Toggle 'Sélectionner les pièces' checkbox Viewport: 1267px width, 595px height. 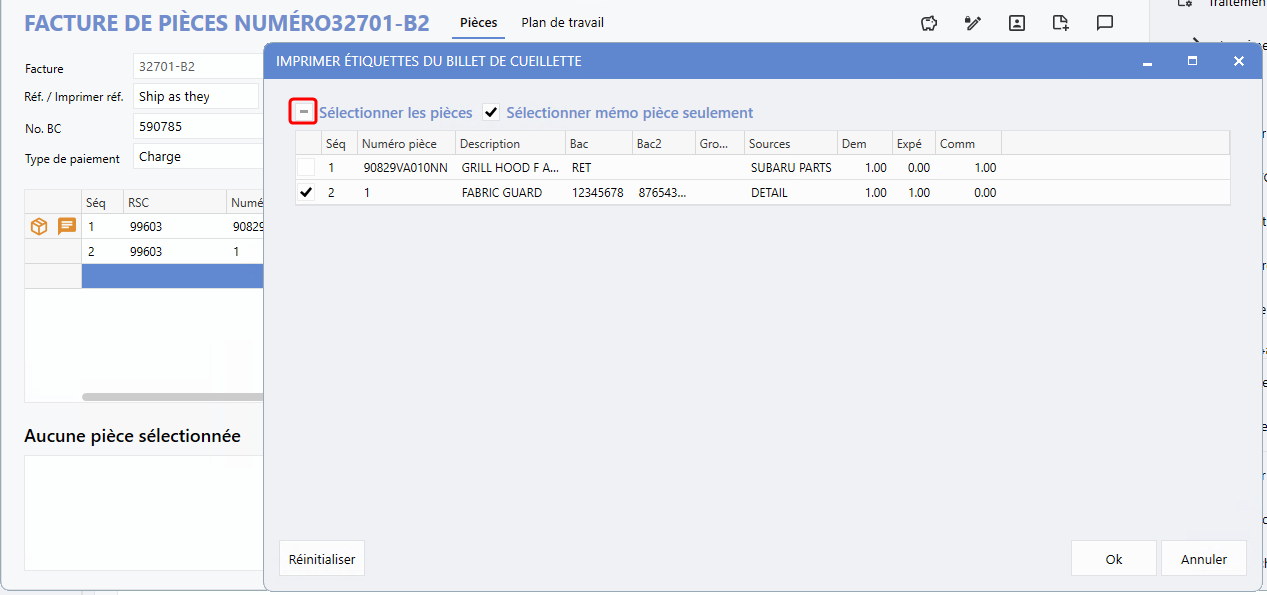tap(304, 112)
